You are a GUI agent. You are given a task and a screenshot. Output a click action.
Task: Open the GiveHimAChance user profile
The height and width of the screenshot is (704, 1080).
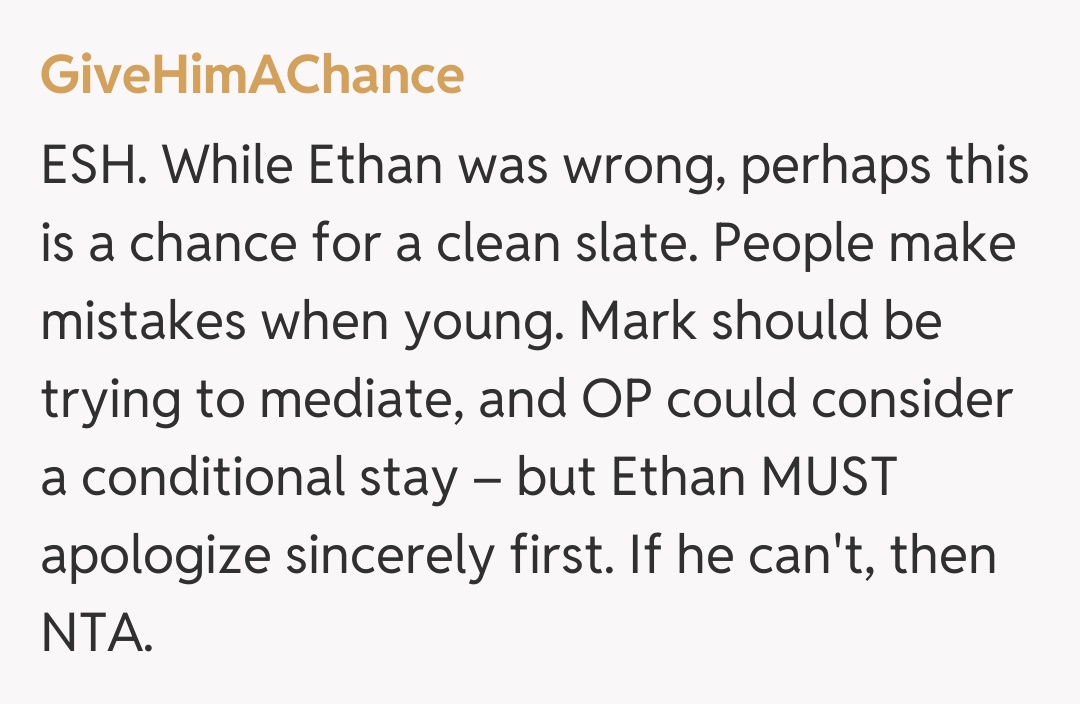coord(252,75)
